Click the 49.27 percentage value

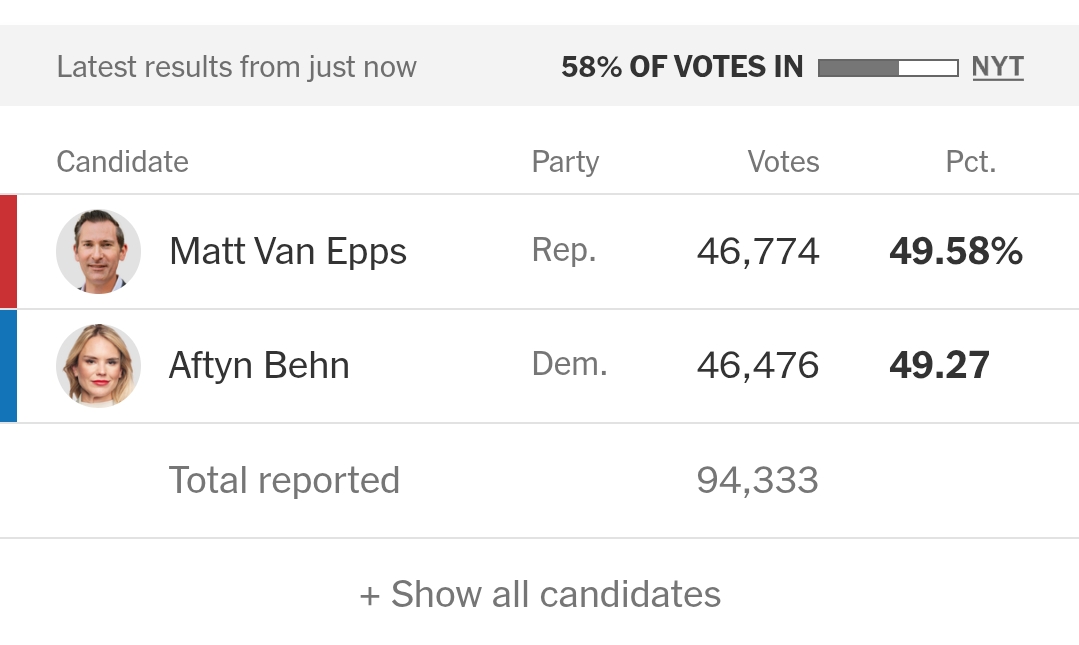[939, 366]
